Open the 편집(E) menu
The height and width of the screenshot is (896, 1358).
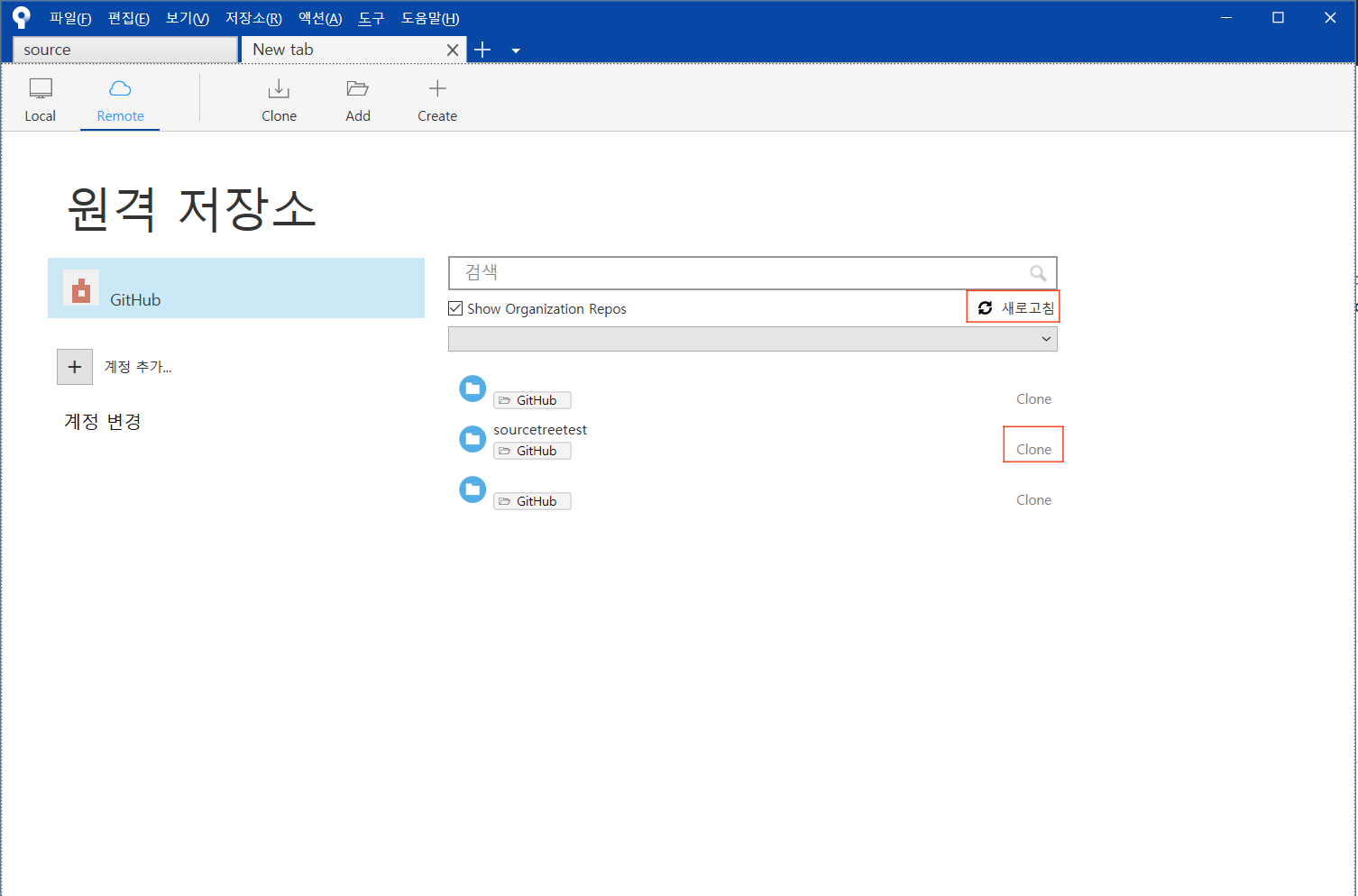pyautogui.click(x=129, y=18)
